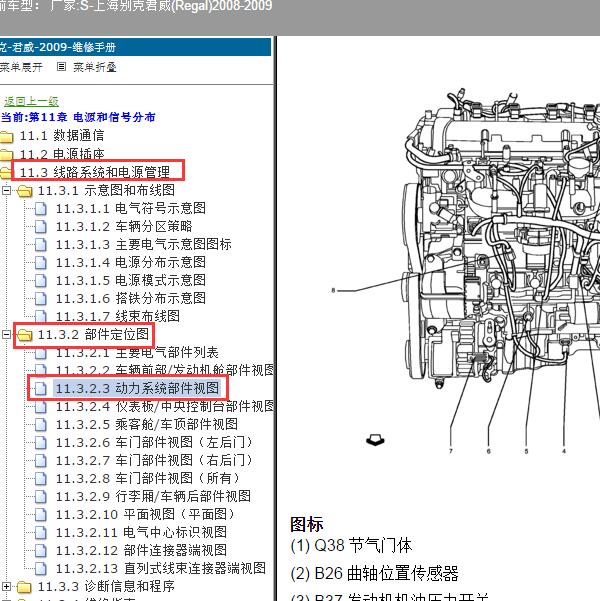This screenshot has width=600, height=601.
Task: Open 11.3.2.9 行李厢/车辆后部件视图
Action: pyautogui.click(x=153, y=496)
